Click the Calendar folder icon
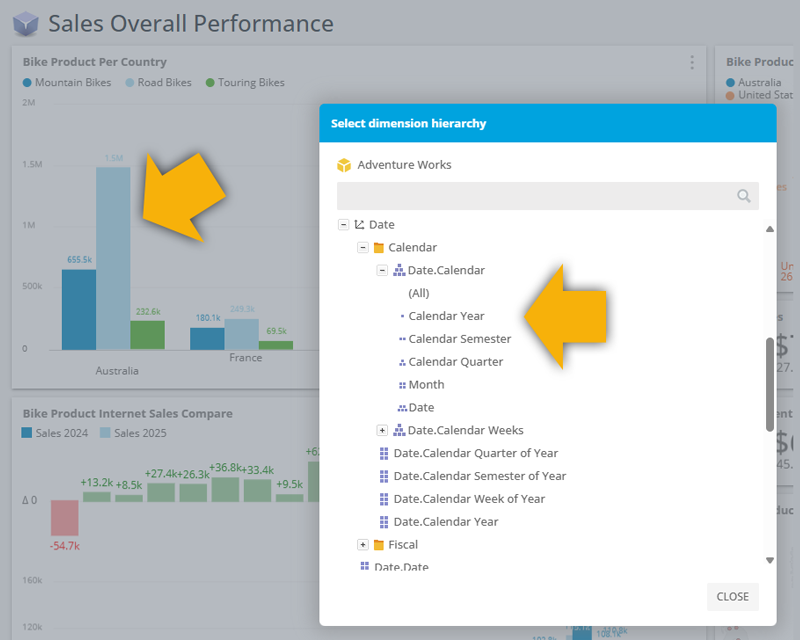The height and width of the screenshot is (640, 800). 378,247
